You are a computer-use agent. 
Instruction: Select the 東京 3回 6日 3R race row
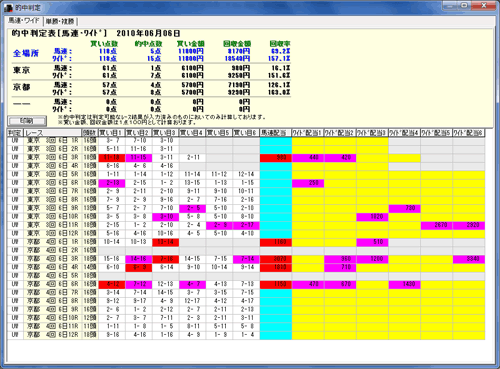(246, 157)
